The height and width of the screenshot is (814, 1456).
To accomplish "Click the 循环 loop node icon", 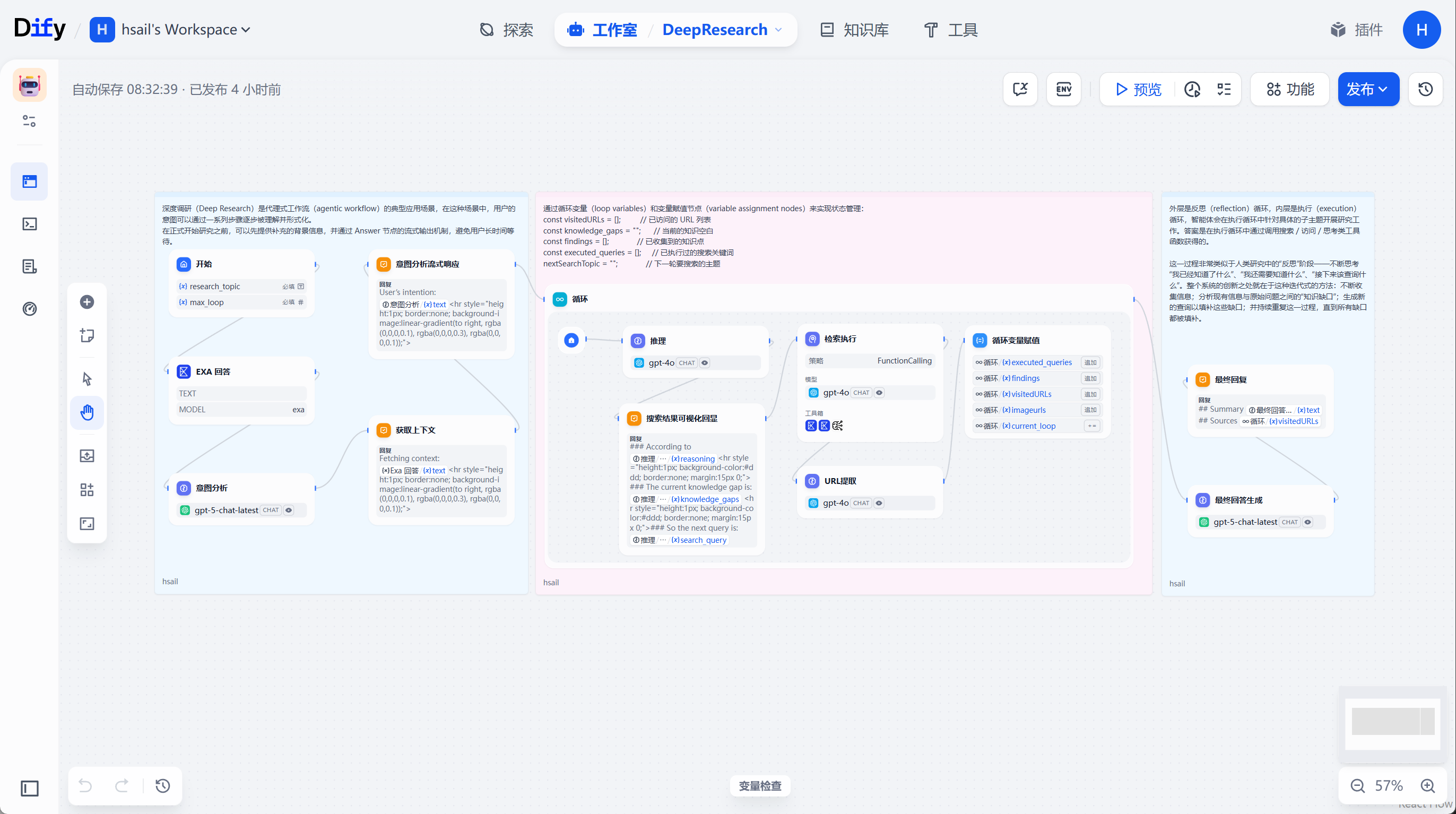I will (560, 299).
